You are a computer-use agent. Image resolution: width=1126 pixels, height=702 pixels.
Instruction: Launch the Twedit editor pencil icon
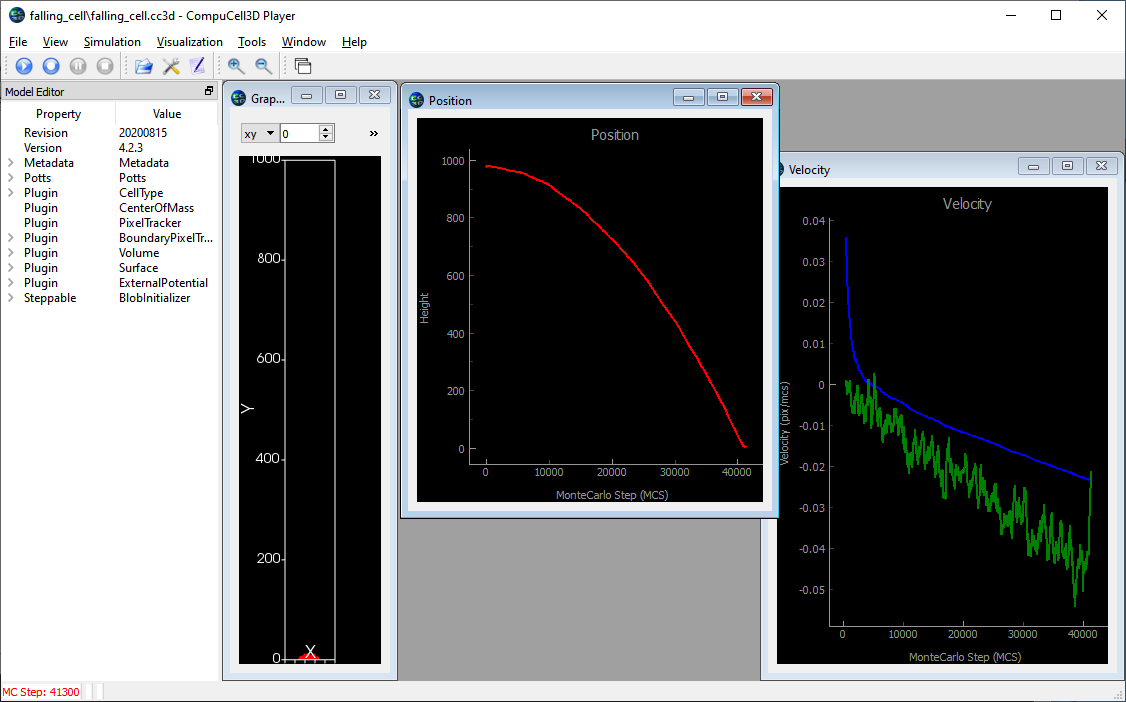tap(197, 66)
